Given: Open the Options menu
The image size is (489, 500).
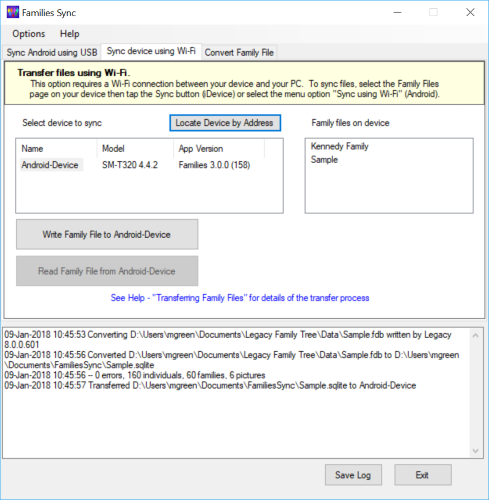Looking at the screenshot, I should click(29, 34).
